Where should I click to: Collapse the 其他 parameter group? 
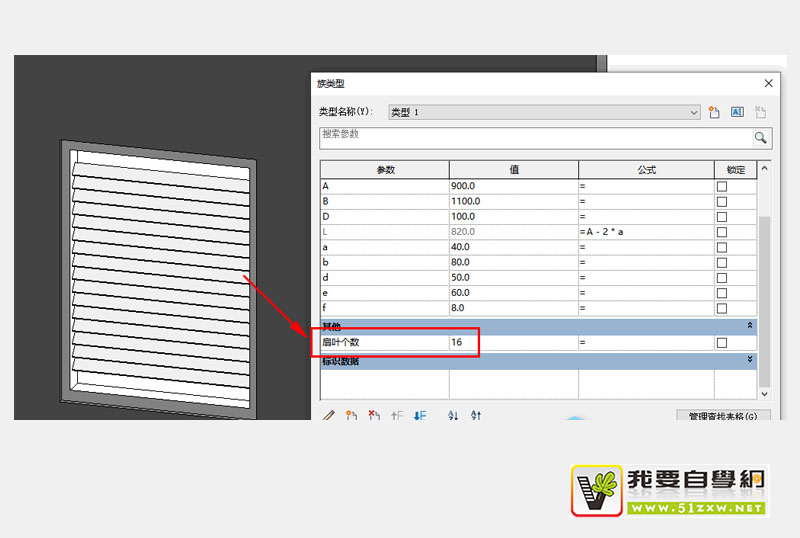750,326
